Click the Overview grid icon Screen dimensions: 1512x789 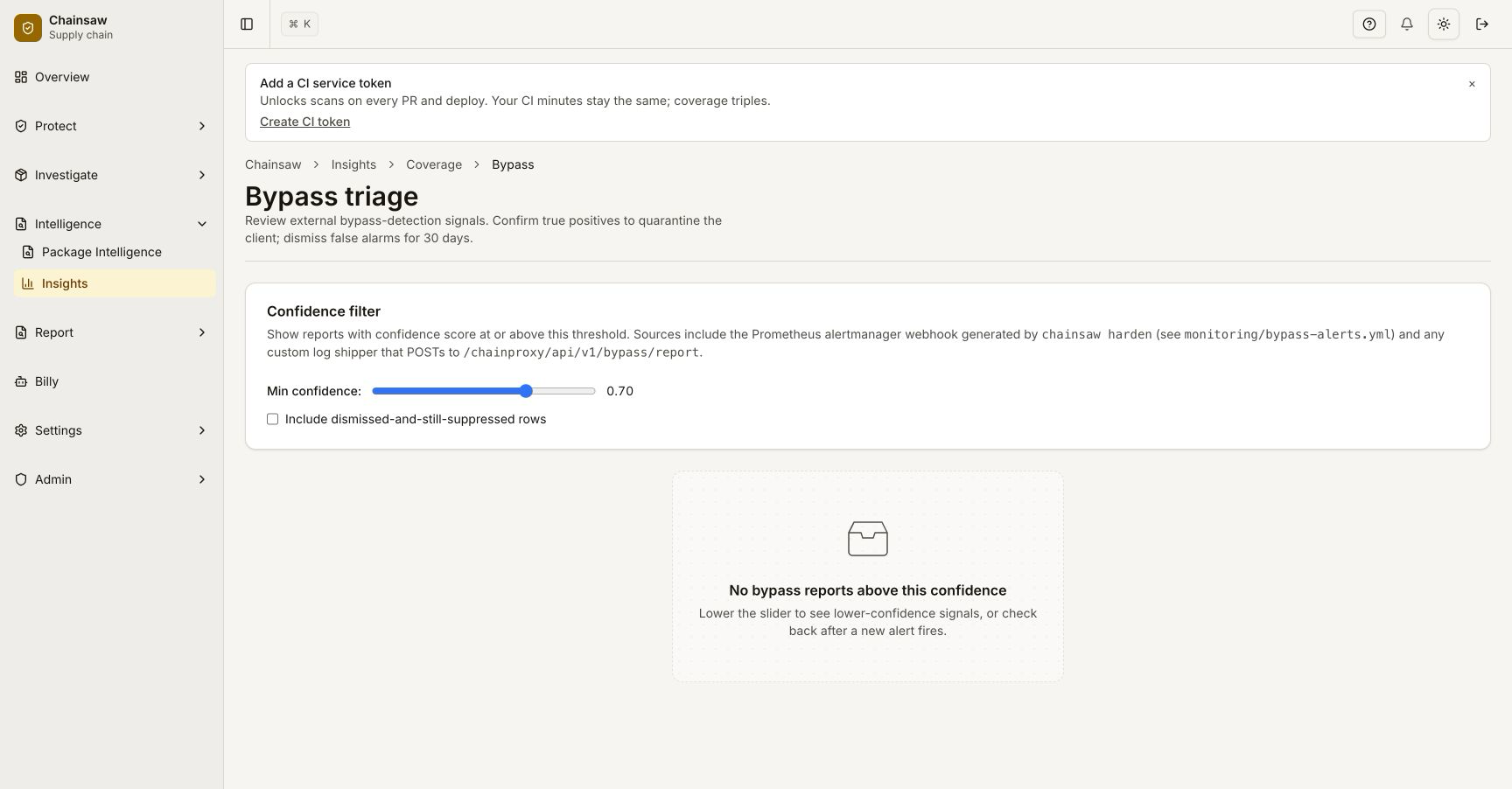pos(21,77)
